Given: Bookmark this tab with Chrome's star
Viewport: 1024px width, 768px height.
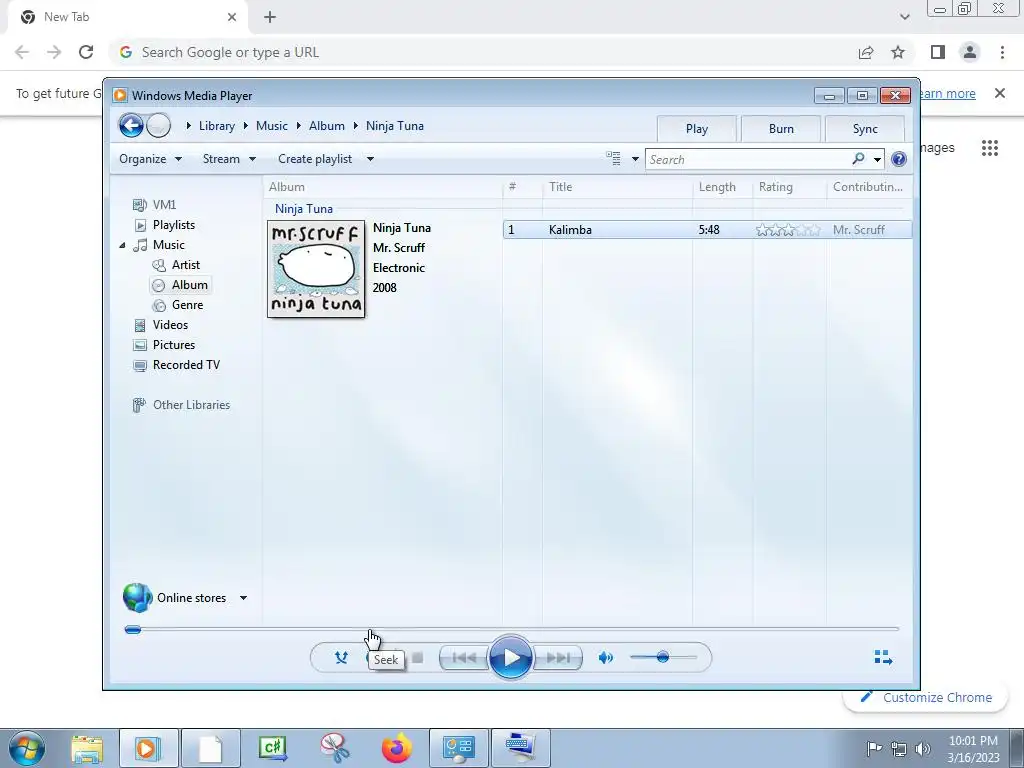Looking at the screenshot, I should (898, 52).
